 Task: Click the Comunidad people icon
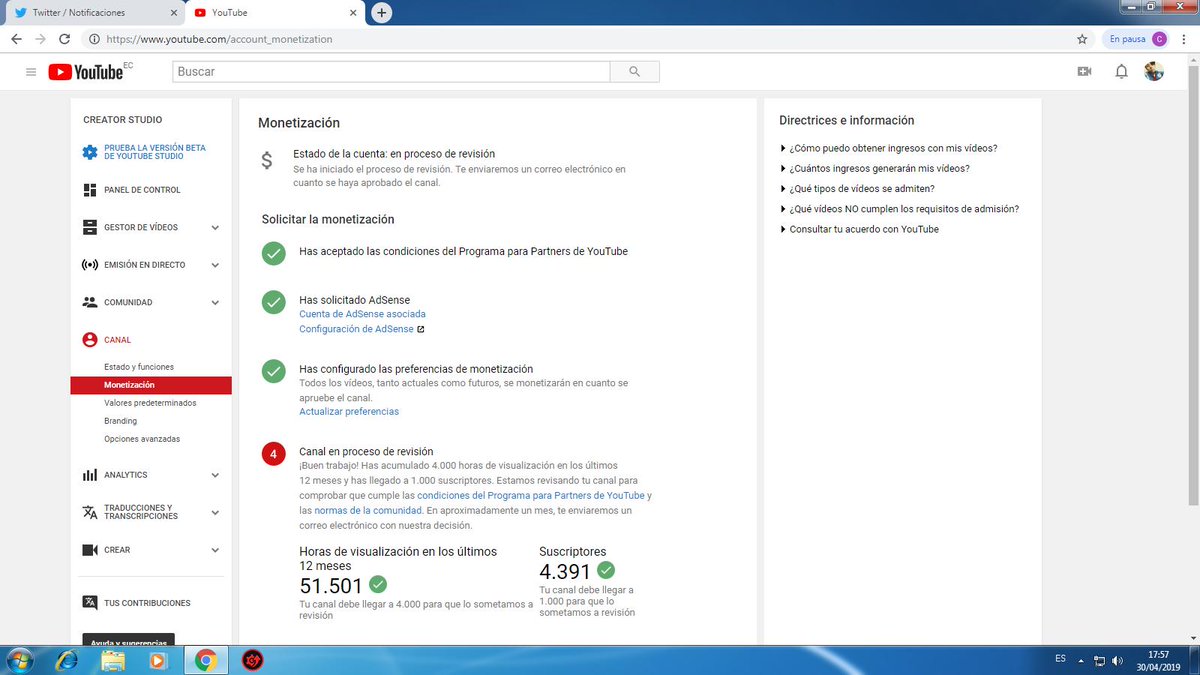(90, 302)
